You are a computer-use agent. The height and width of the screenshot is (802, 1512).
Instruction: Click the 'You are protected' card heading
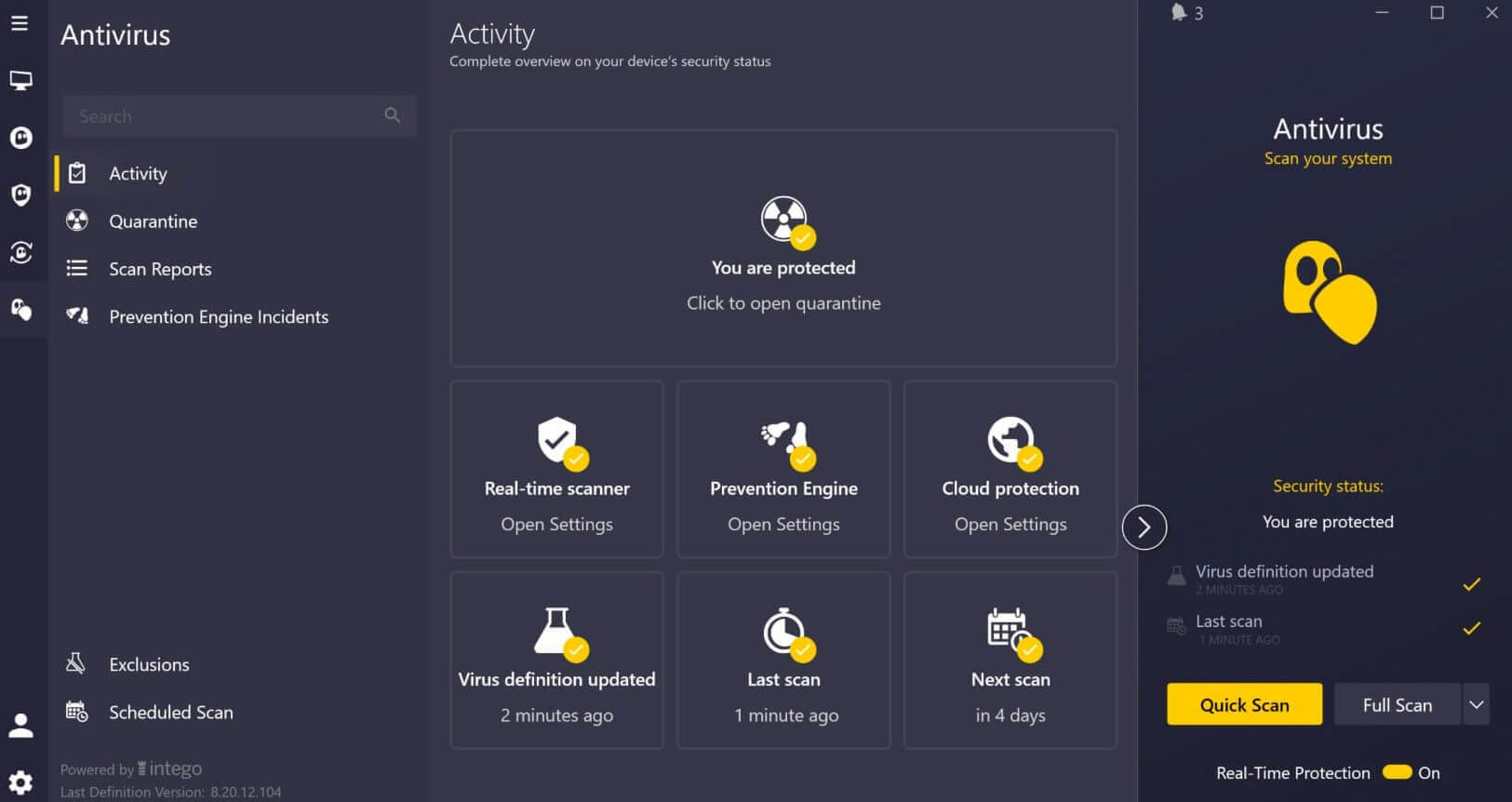783,268
